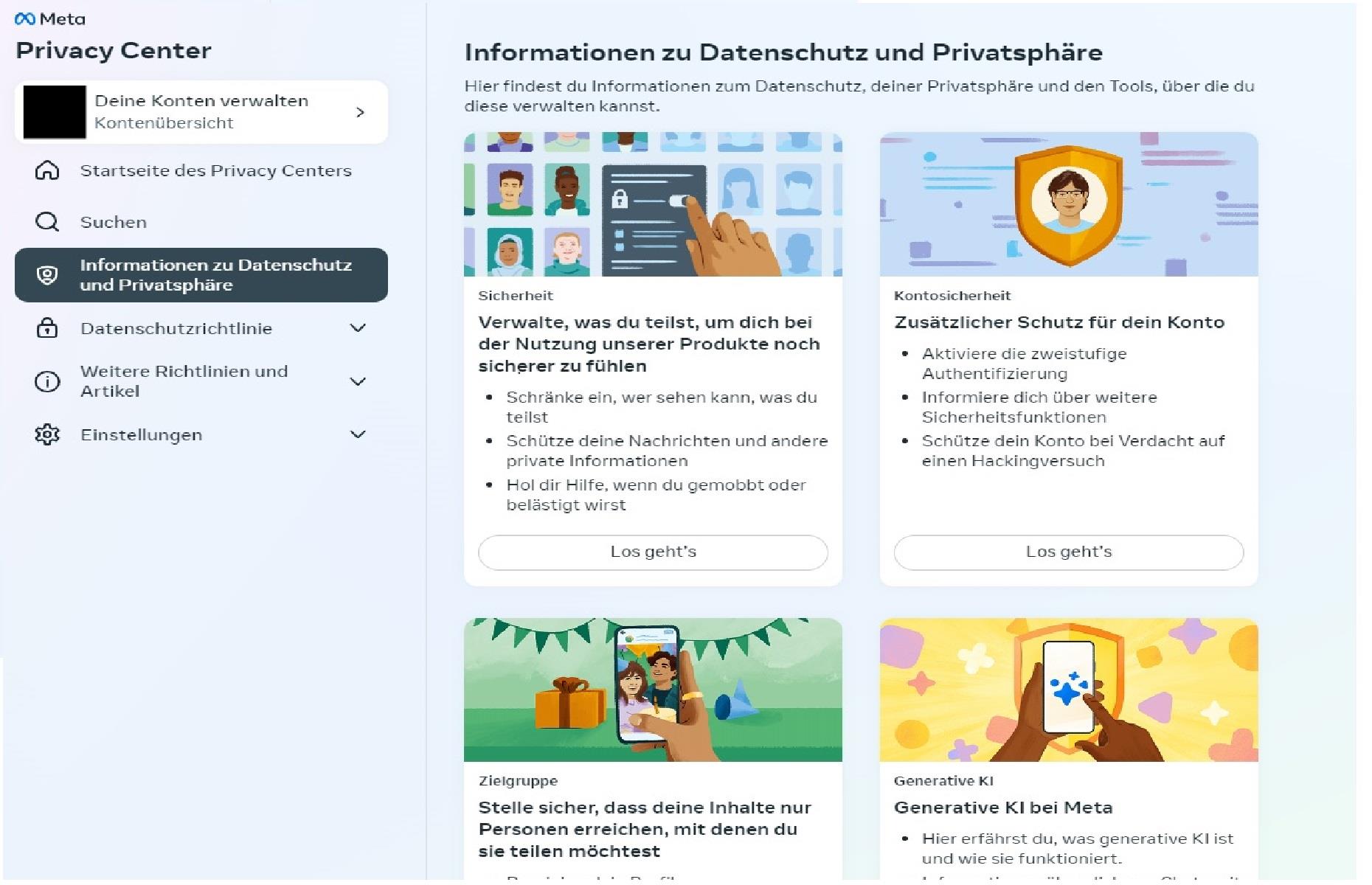Click the Kontosicherheit category label
This screenshot has width=1372, height=885.
tap(952, 296)
